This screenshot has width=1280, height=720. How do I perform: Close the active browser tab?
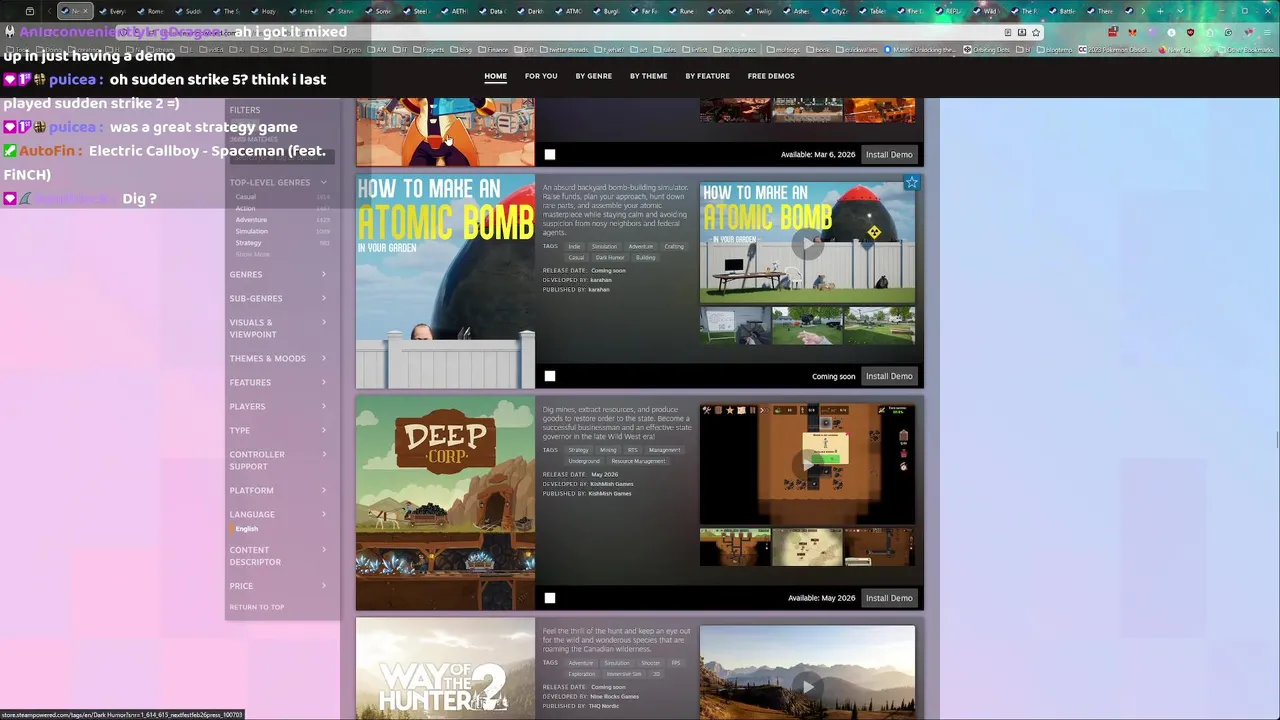(x=85, y=11)
